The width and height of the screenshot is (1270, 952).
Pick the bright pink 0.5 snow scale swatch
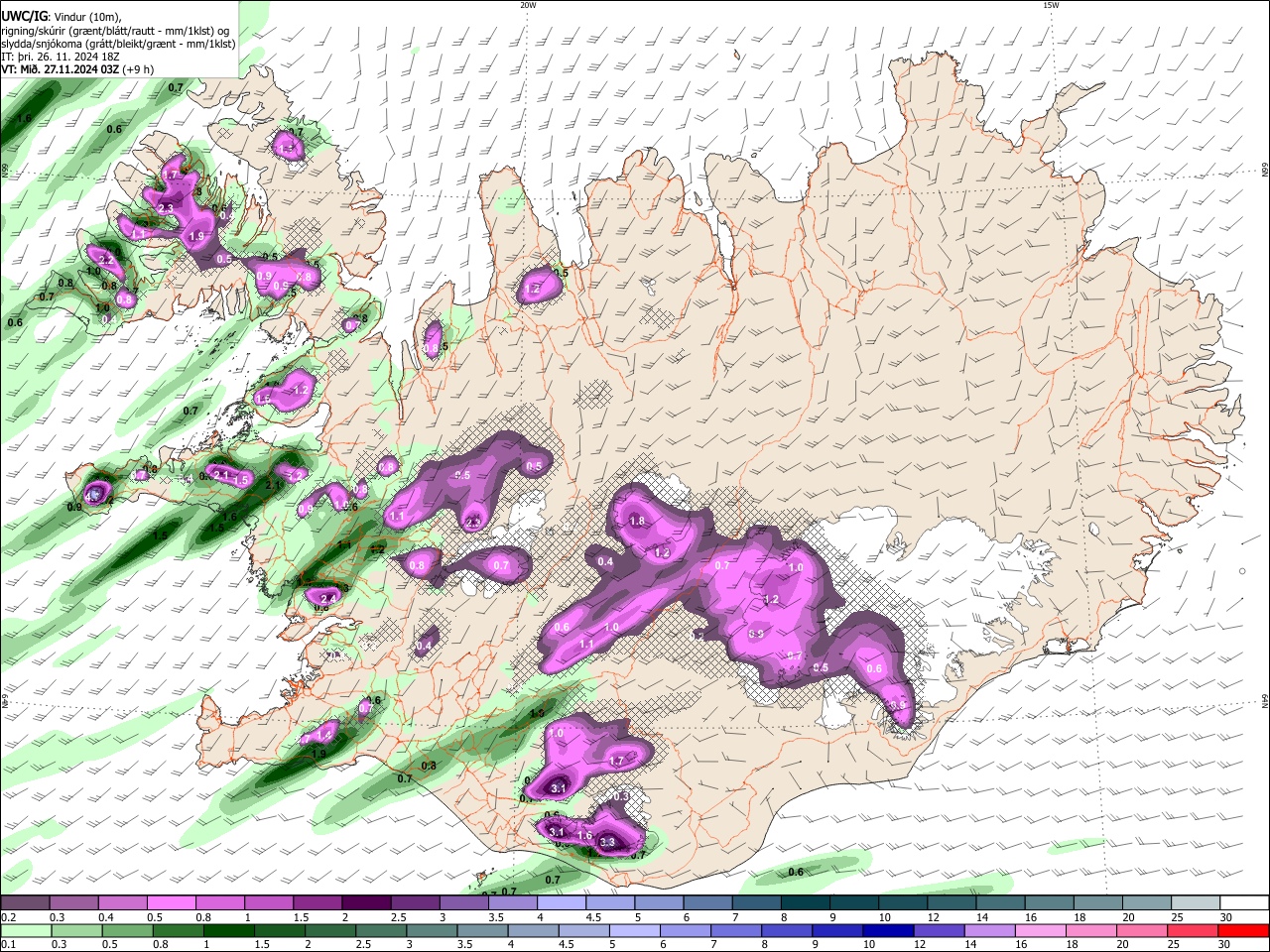tap(172, 903)
